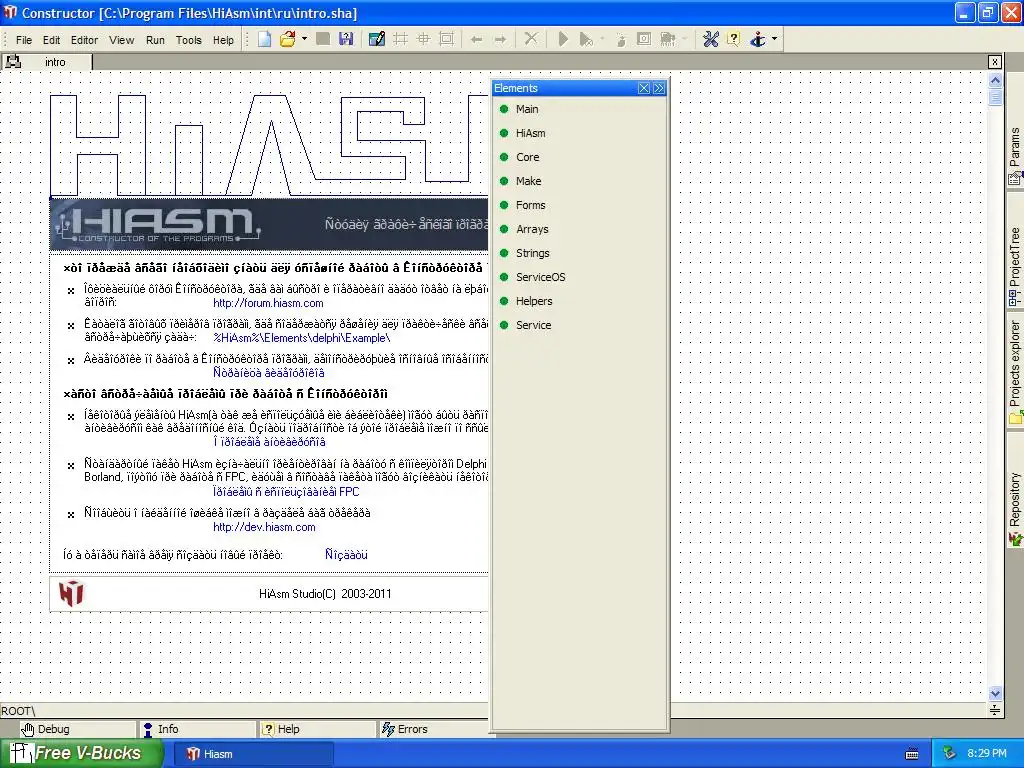The image size is (1024, 768).
Task: Open settings with wrench and screwdriver icon
Action: (x=711, y=39)
